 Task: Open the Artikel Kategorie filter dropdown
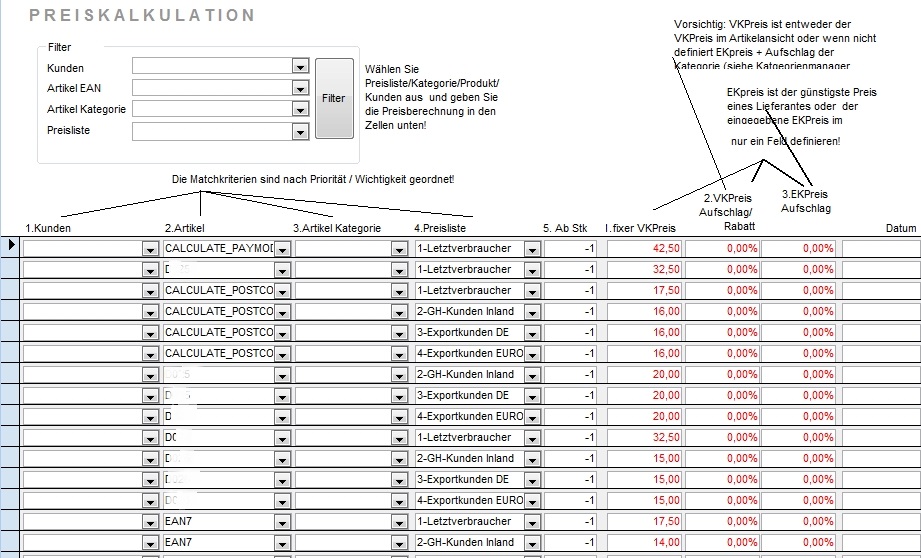point(300,110)
